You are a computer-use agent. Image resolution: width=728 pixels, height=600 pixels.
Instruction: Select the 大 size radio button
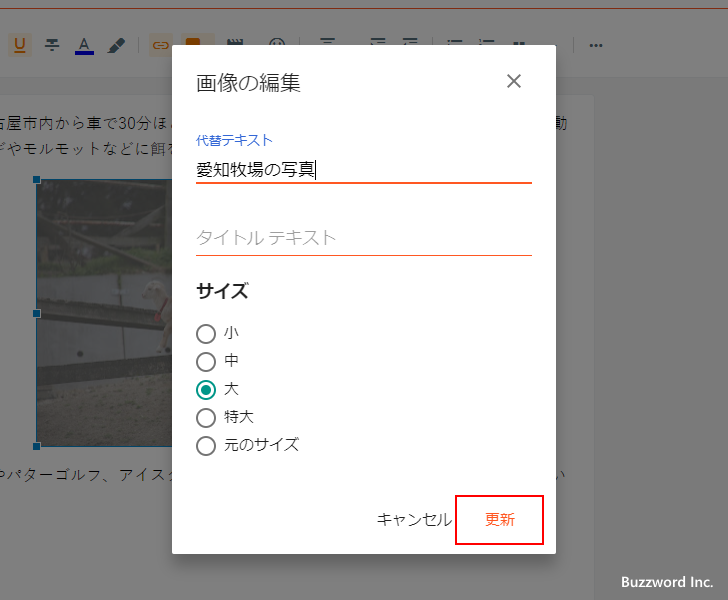coord(206,390)
